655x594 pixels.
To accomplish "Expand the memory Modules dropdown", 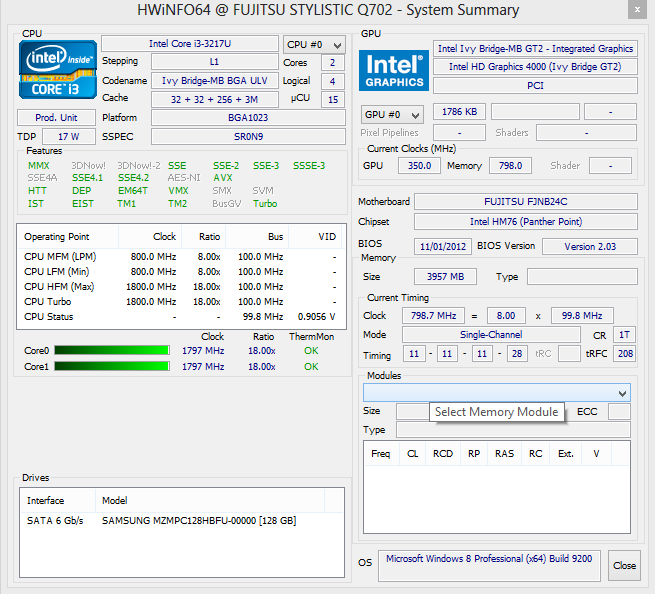I will click(x=497, y=393).
